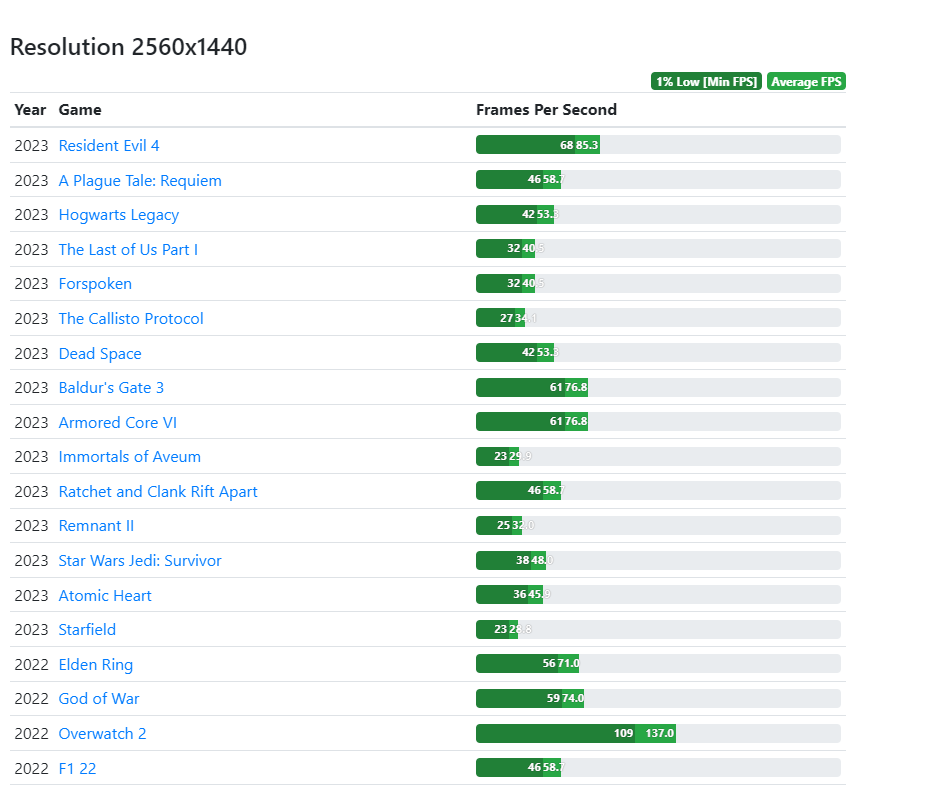
Task: Click the Frames Per Second column header
Action: click(x=546, y=110)
